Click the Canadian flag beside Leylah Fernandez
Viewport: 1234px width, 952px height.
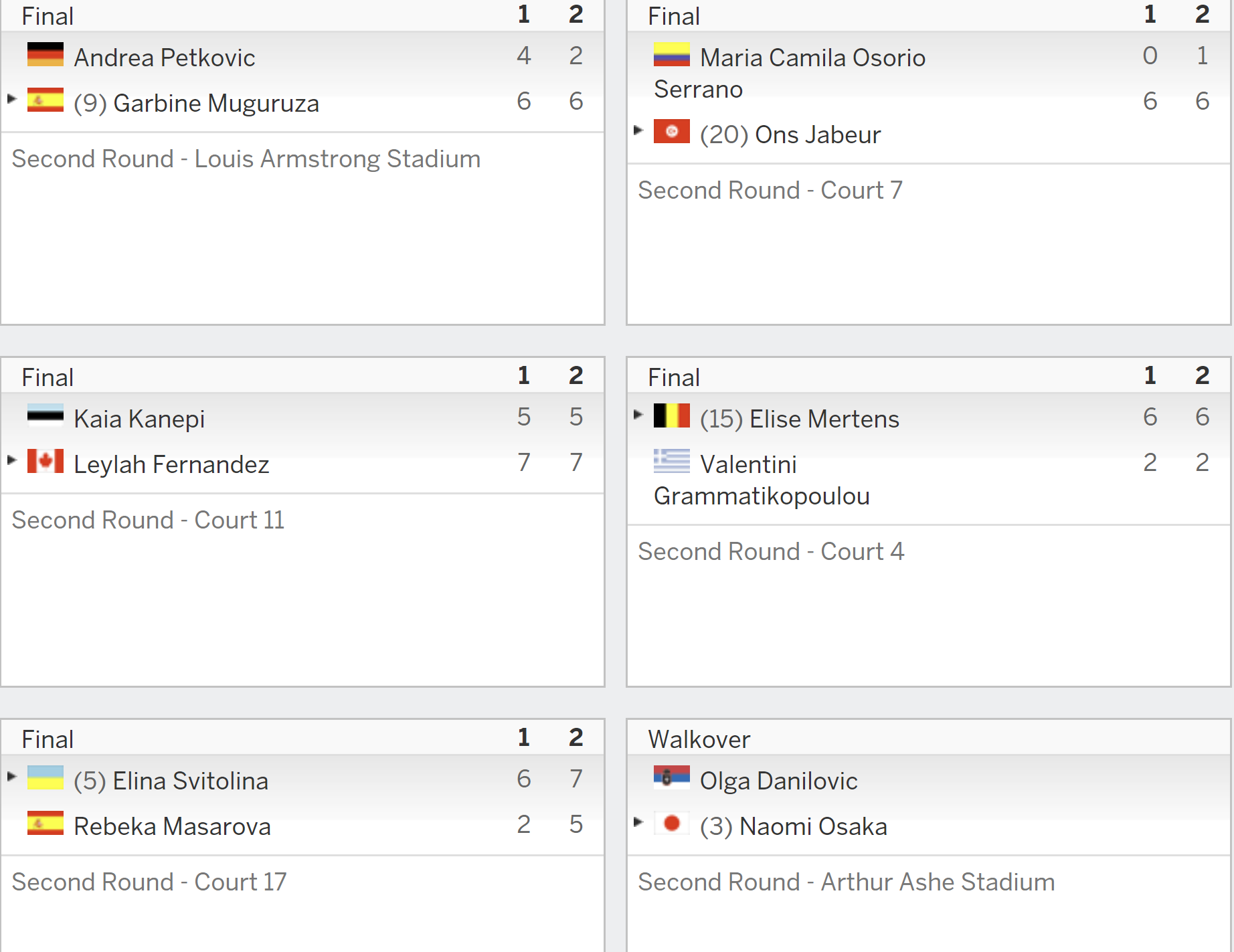46,461
